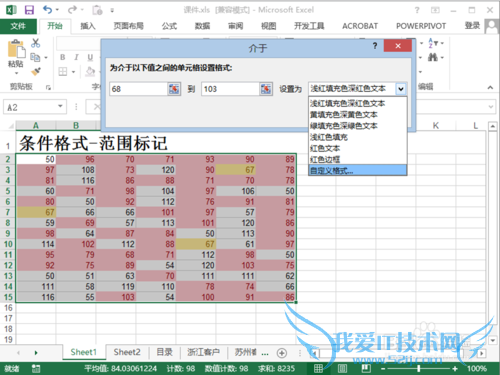Open the 目录 worksheet tab

pos(165,352)
